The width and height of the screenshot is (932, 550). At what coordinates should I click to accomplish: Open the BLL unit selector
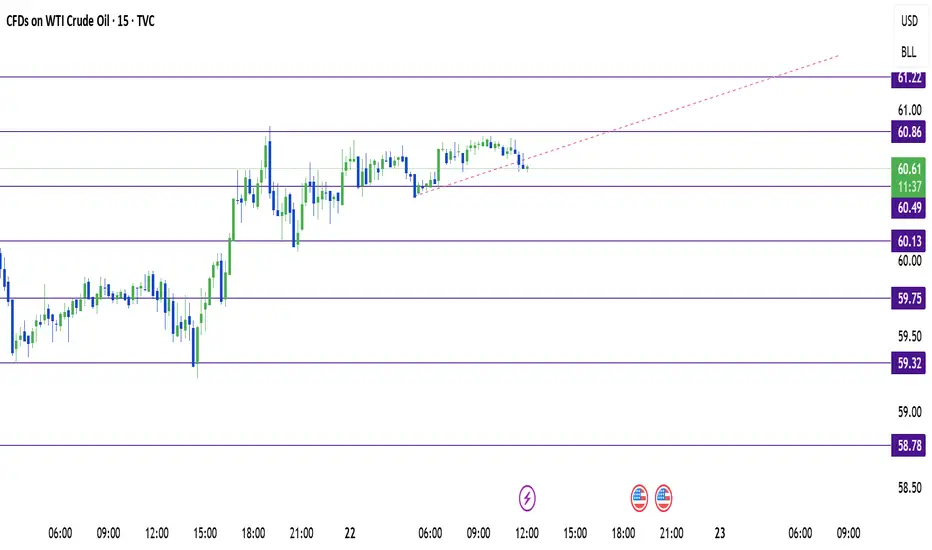coord(909,52)
